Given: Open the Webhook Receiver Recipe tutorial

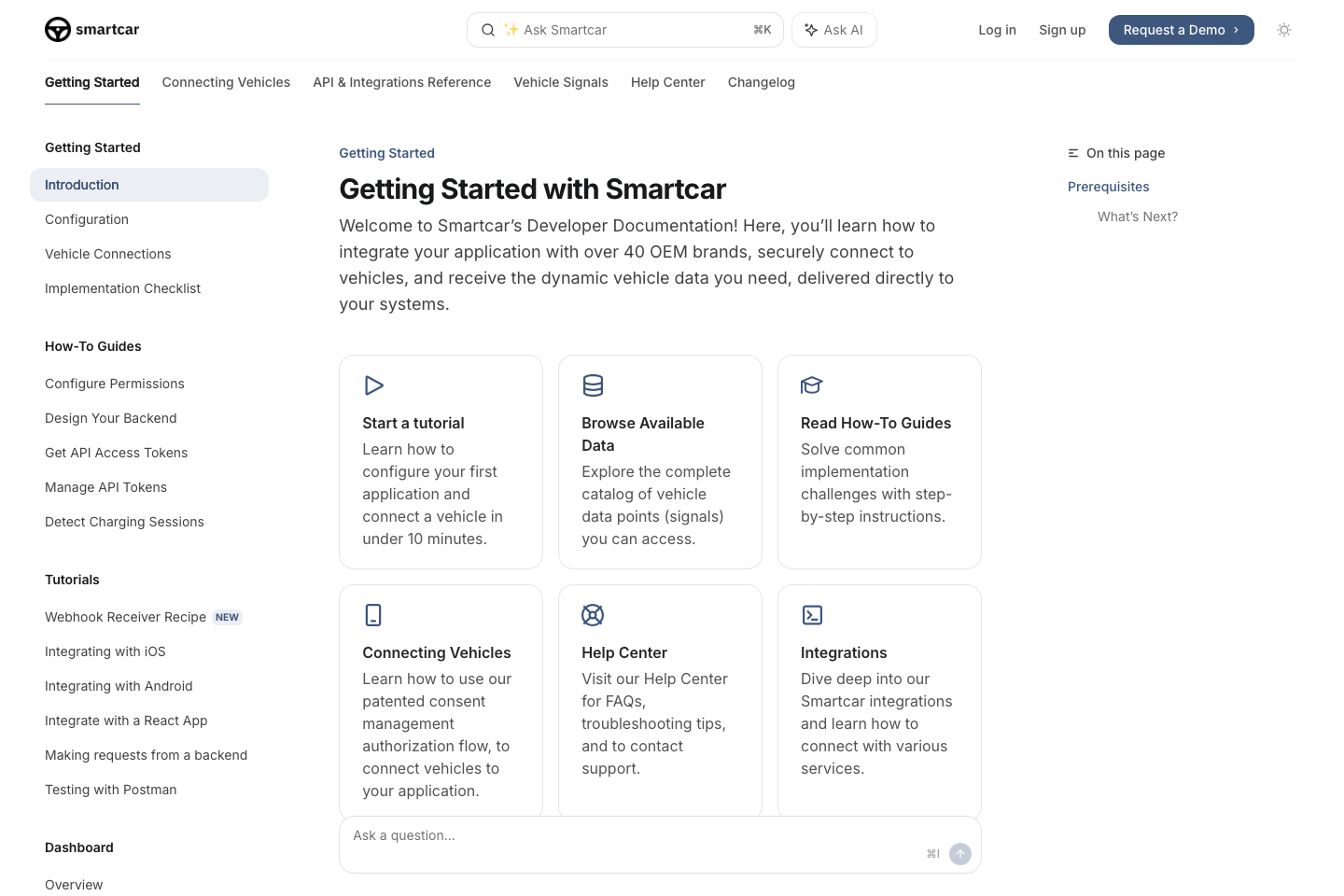Looking at the screenshot, I should 125,617.
